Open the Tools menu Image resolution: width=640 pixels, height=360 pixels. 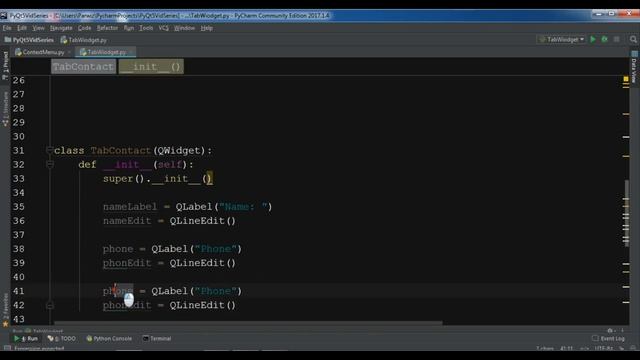pyautogui.click(x=146, y=28)
